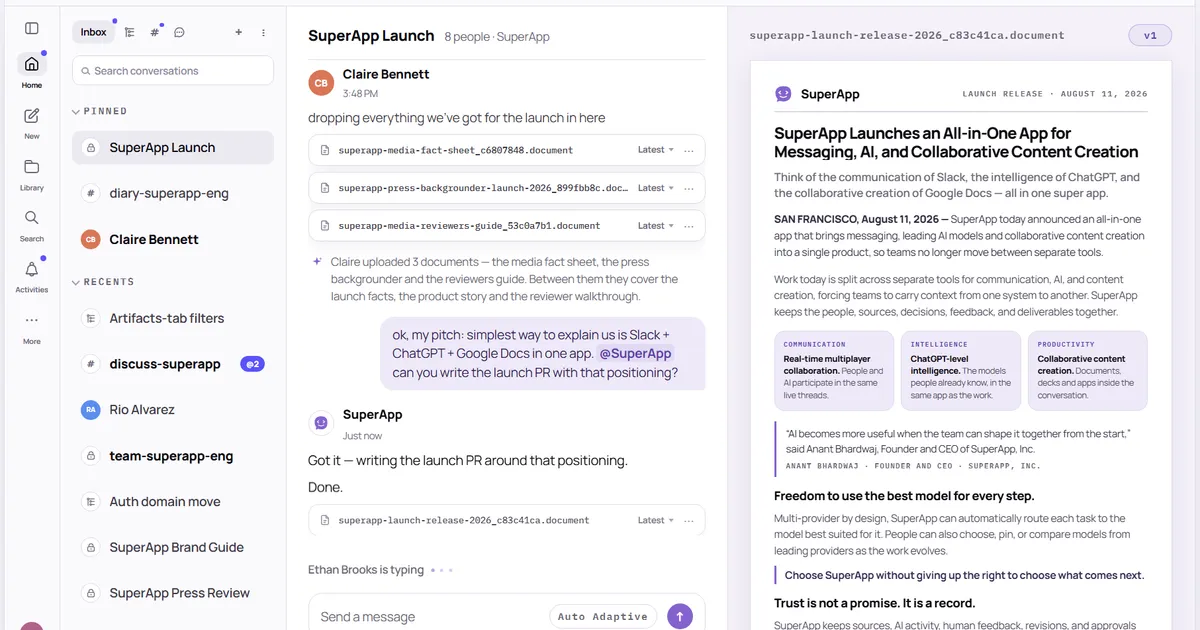The image size is (1200, 630).
Task: Open ellipsis menu on press-backgrounder attachment
Action: (x=689, y=188)
